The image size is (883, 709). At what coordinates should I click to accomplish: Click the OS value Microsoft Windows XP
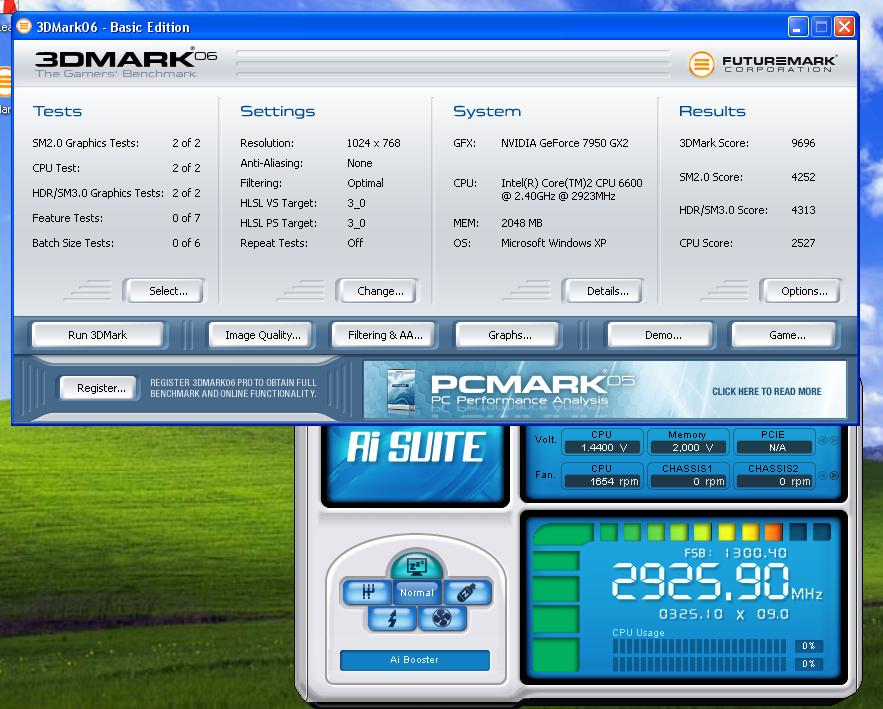tap(554, 243)
